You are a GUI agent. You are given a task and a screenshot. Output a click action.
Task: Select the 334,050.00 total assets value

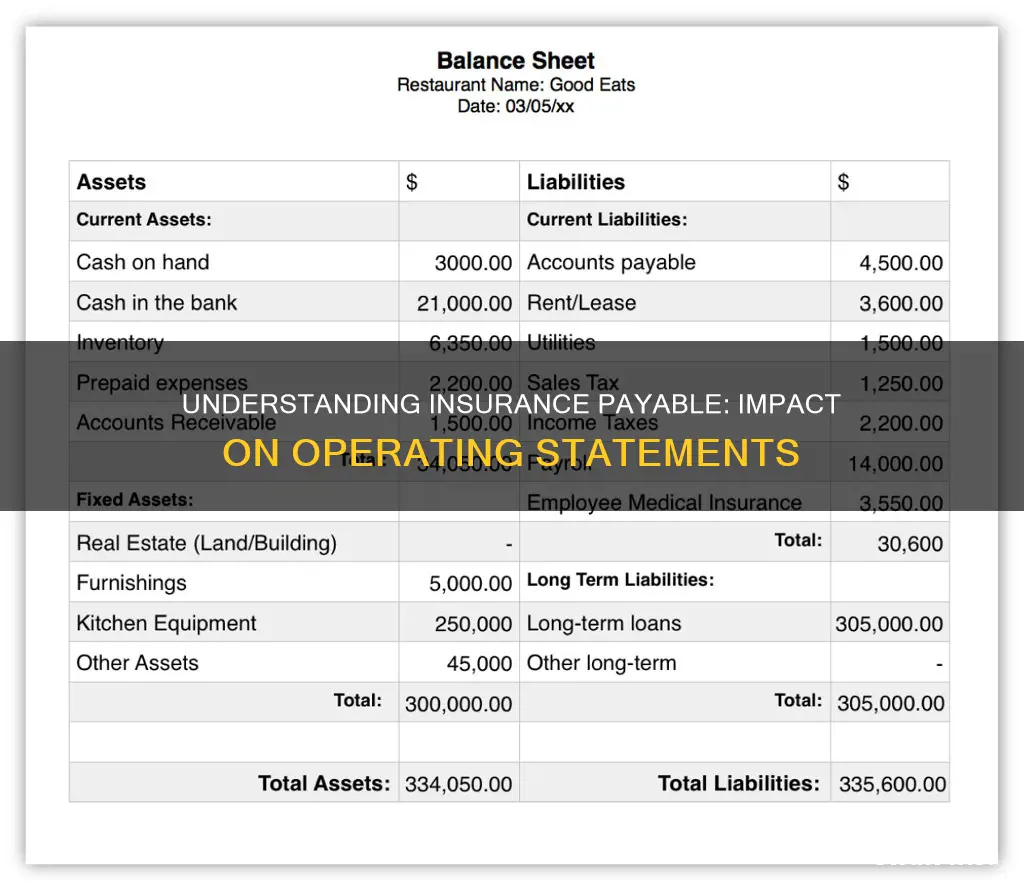coord(458,784)
